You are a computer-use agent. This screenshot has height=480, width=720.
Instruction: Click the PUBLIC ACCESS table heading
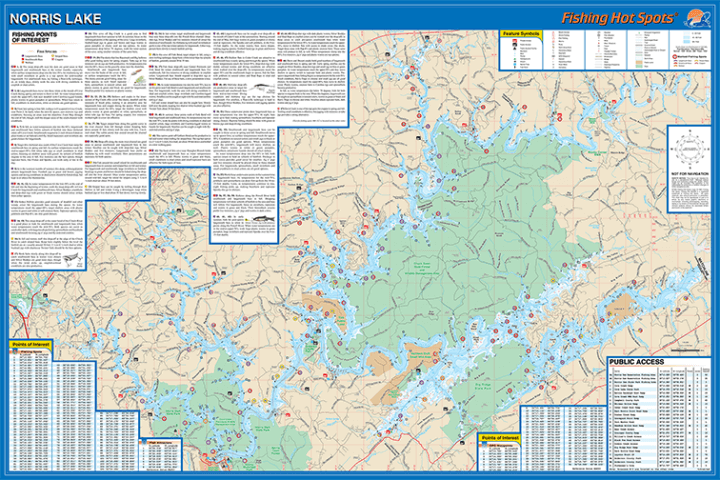tap(636, 362)
